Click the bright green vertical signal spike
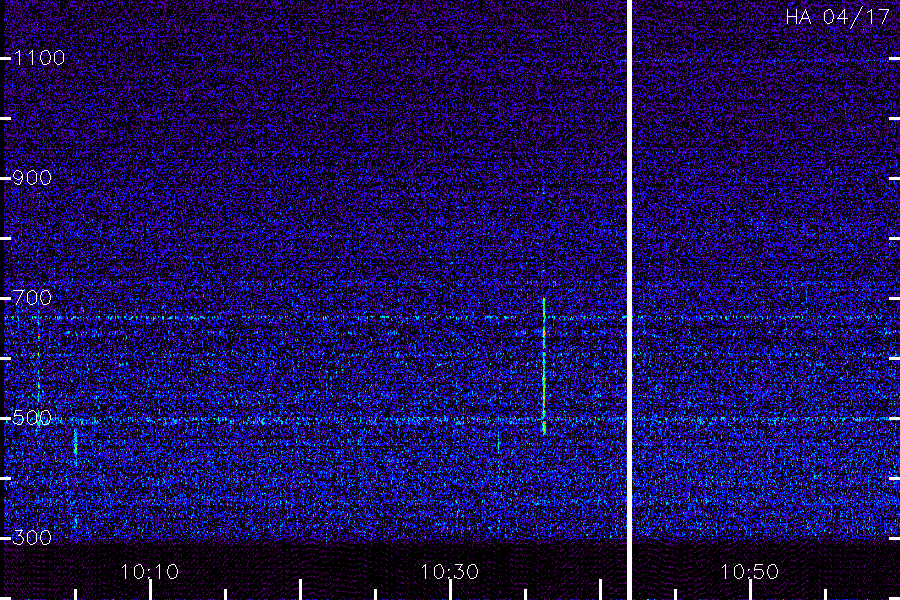Viewport: 900px width, 600px height. tap(544, 366)
